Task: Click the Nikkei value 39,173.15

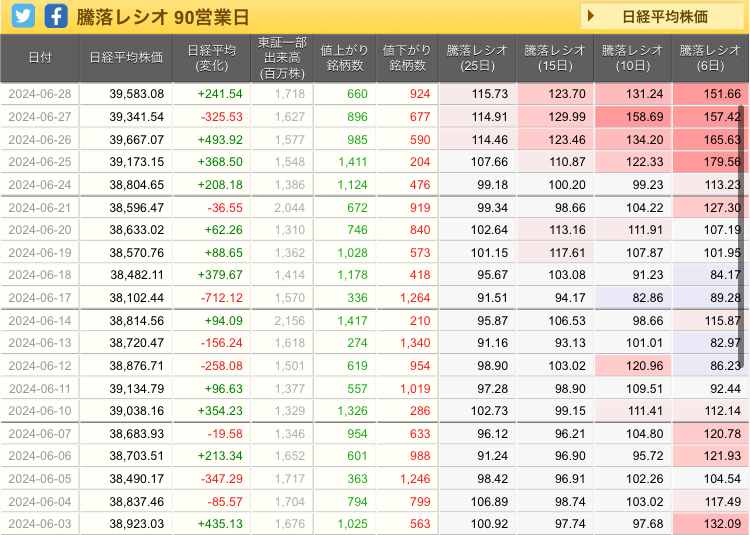Action: (136, 162)
